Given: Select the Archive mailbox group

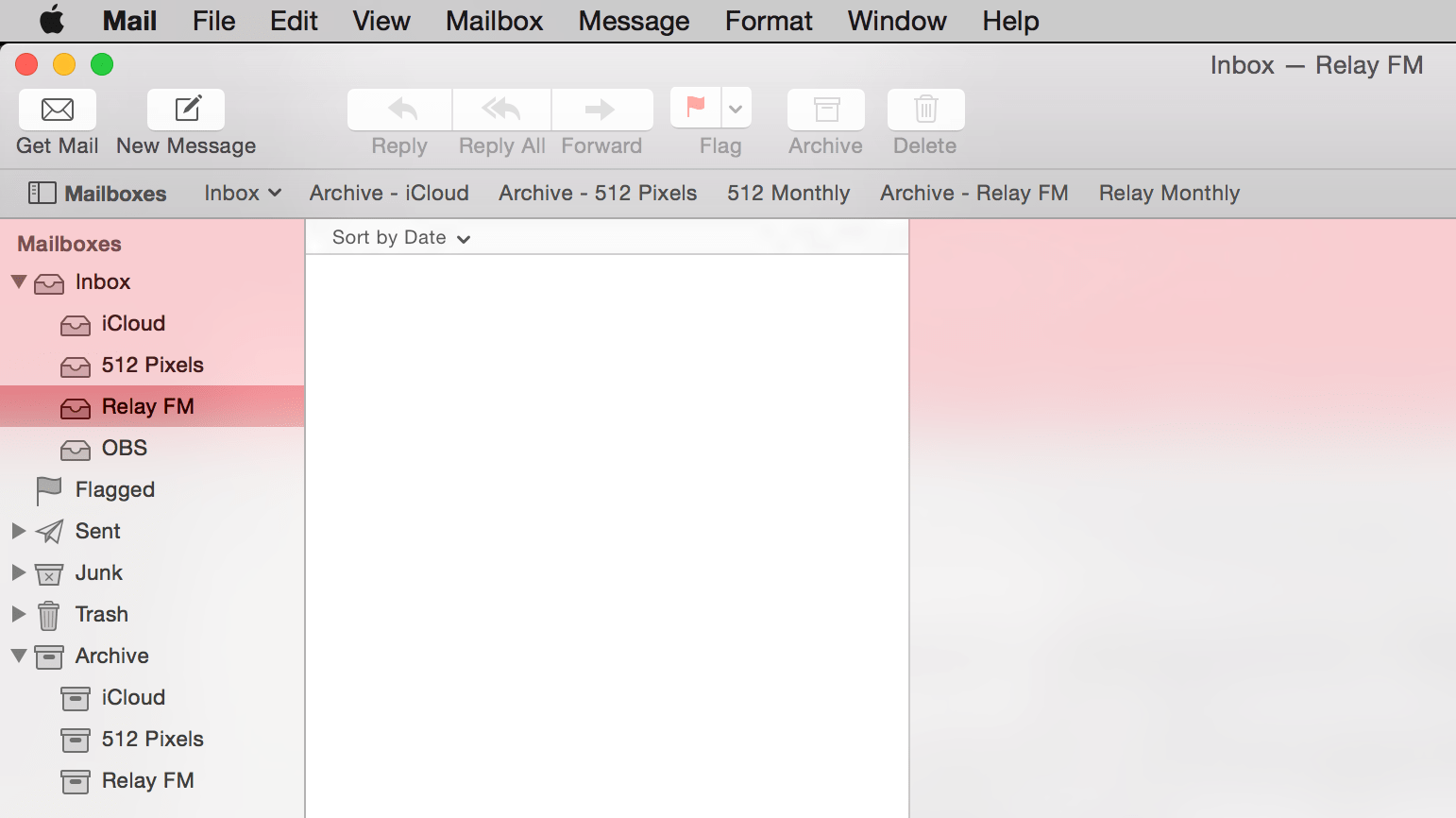Looking at the screenshot, I should click(152, 656).
